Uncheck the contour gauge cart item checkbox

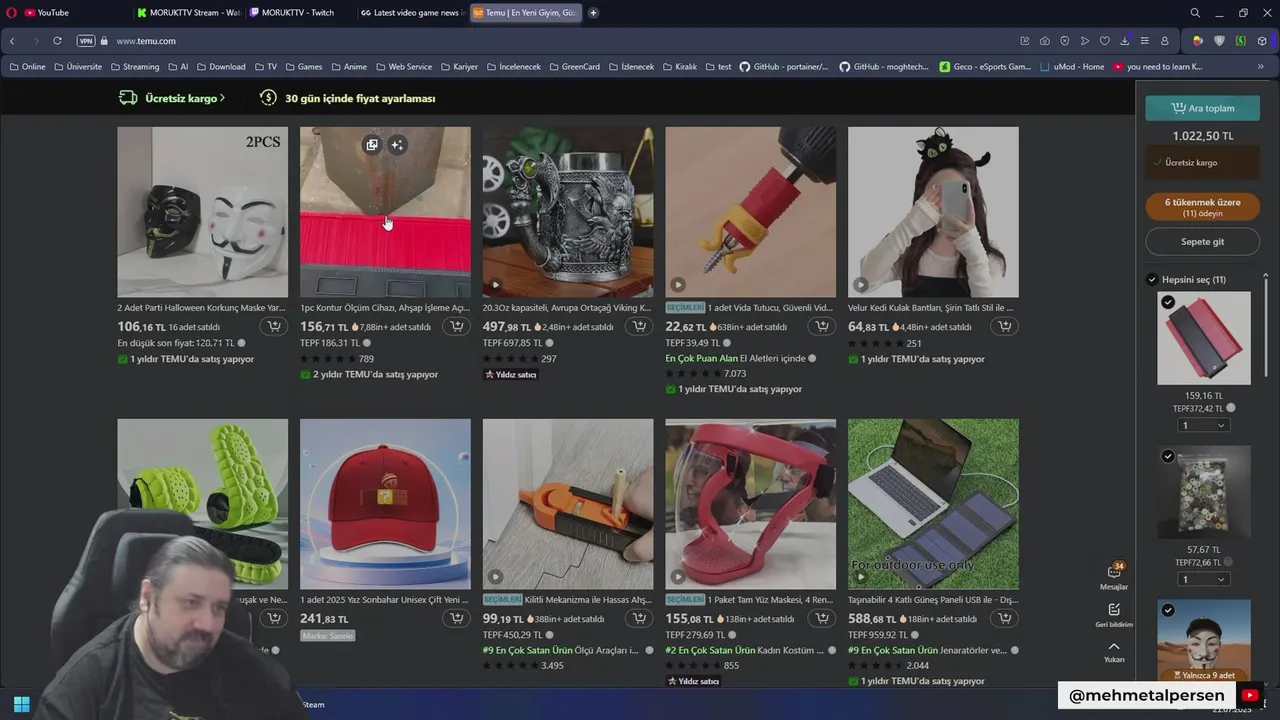pos(1168,302)
